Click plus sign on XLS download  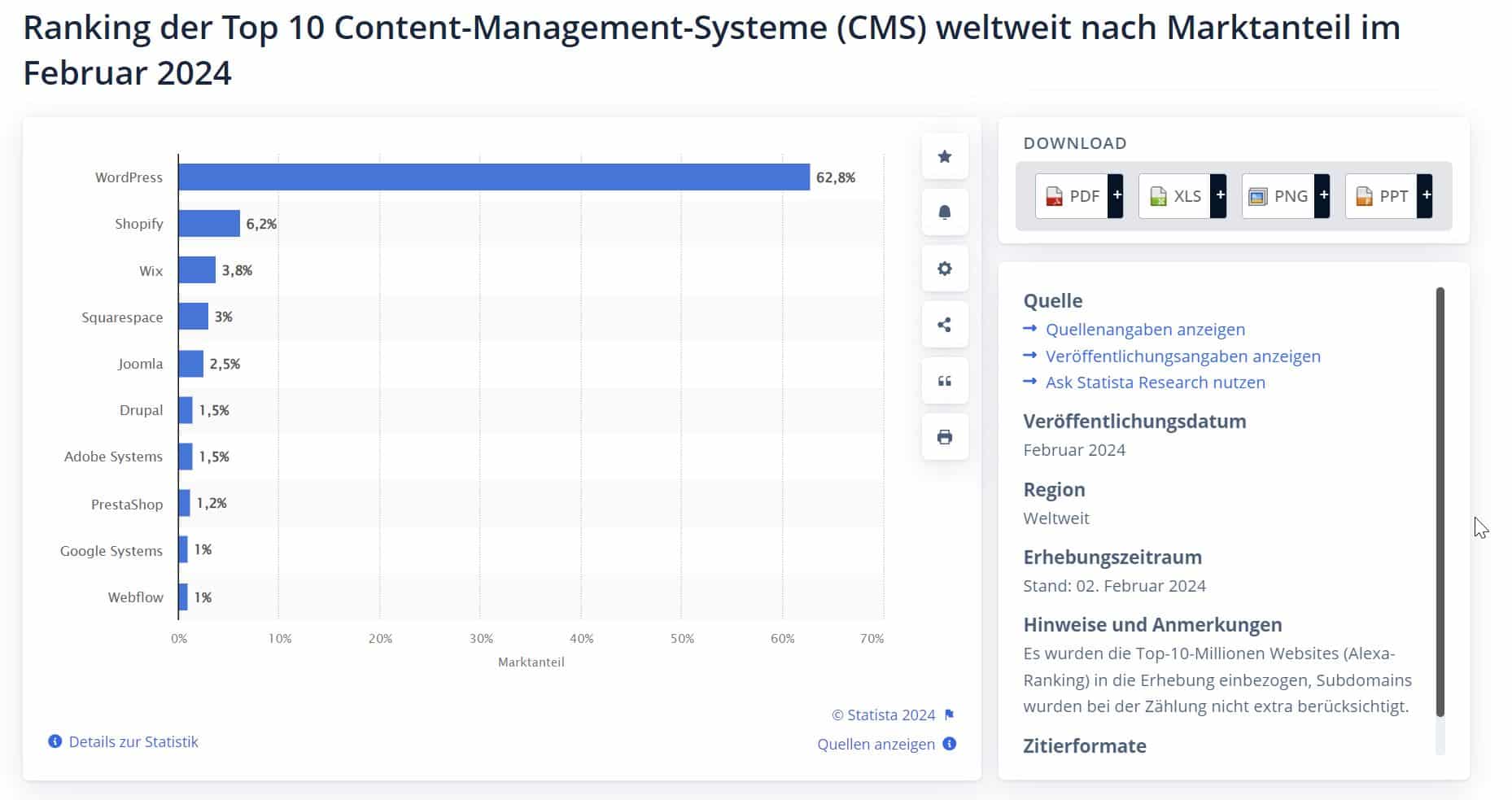pos(1219,195)
